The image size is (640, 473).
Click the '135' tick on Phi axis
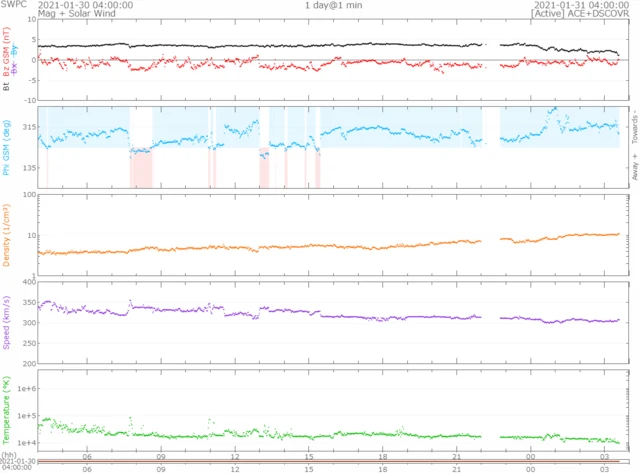(x=29, y=168)
